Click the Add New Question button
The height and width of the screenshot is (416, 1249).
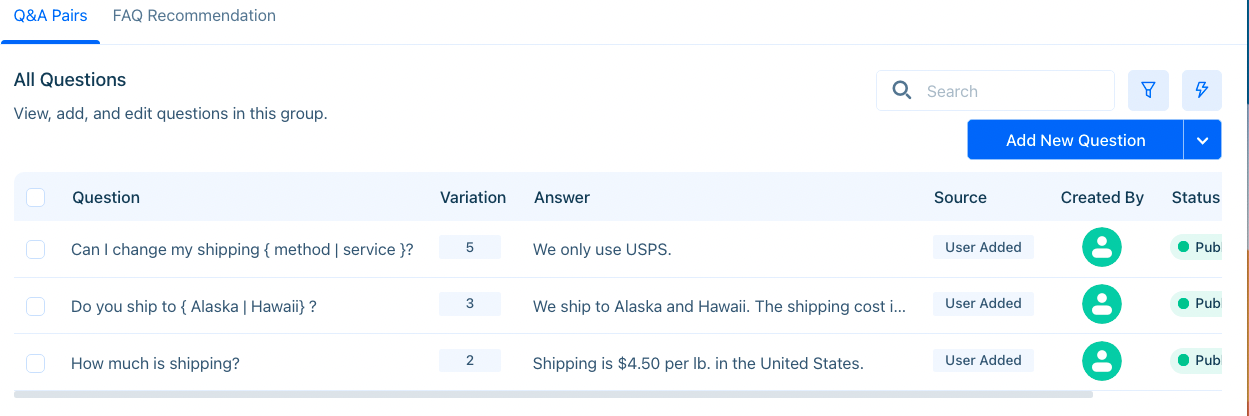[x=1075, y=140]
